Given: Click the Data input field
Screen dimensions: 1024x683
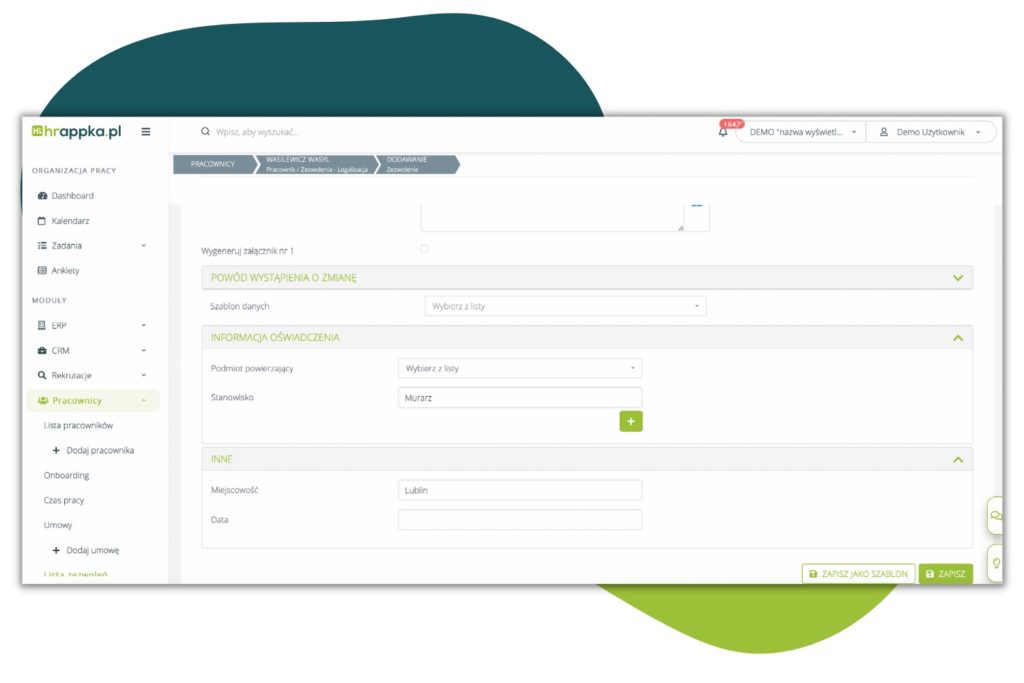Looking at the screenshot, I should coord(520,520).
